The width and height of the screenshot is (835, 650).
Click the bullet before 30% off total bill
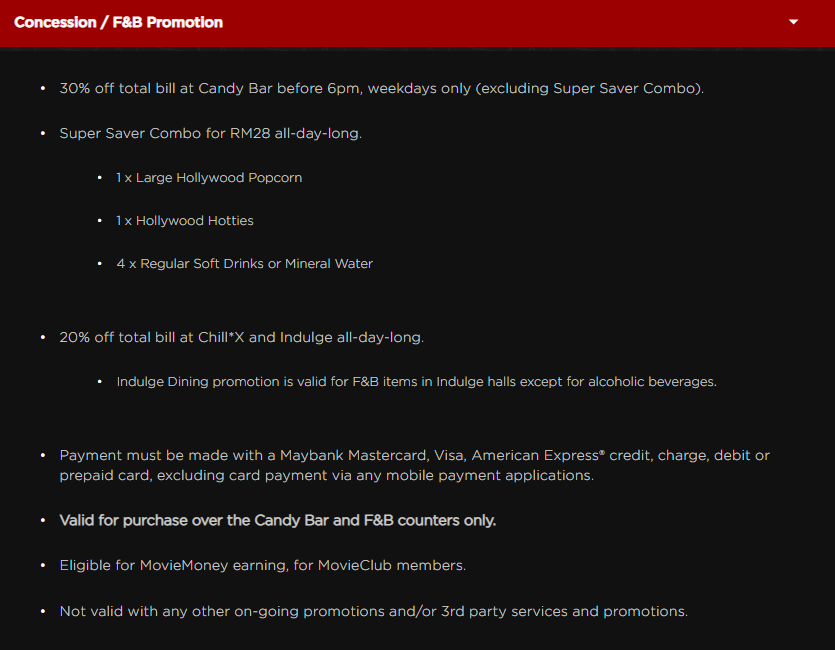(x=43, y=88)
